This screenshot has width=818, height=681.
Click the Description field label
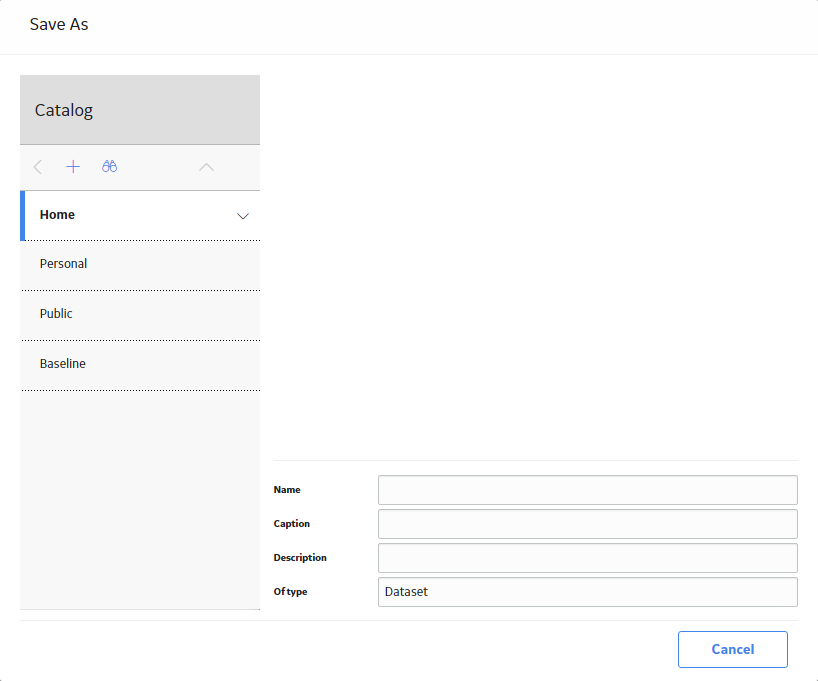pyautogui.click(x=300, y=558)
